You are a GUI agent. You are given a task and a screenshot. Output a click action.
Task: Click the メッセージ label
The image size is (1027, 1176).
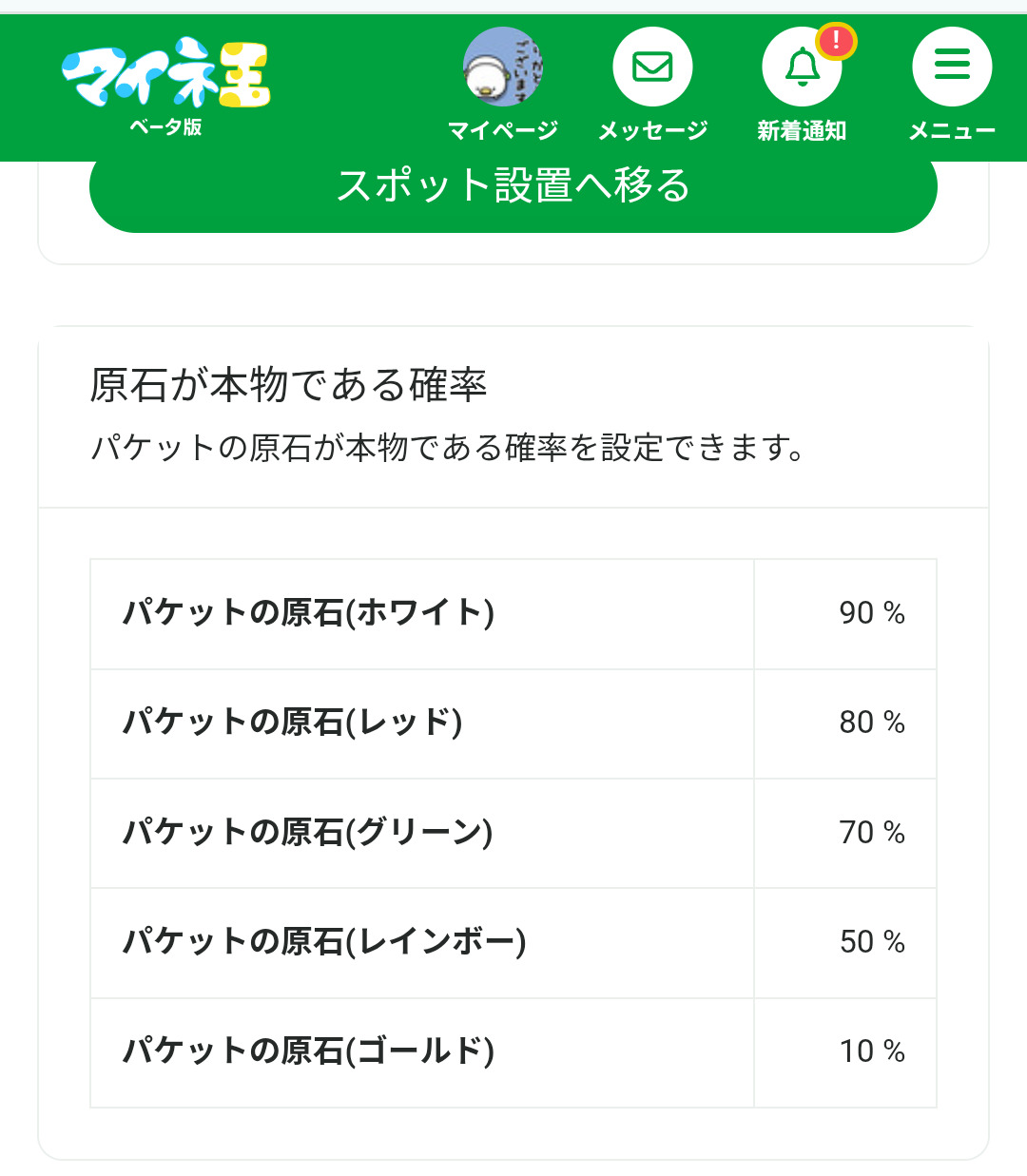point(652,130)
